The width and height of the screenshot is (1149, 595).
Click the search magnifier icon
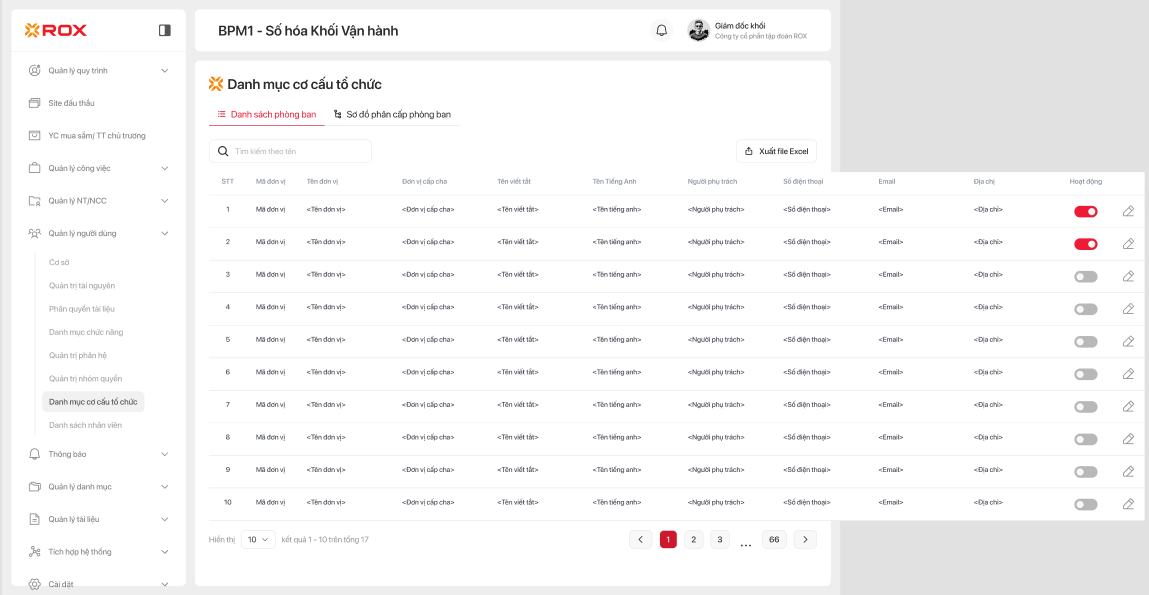224,151
